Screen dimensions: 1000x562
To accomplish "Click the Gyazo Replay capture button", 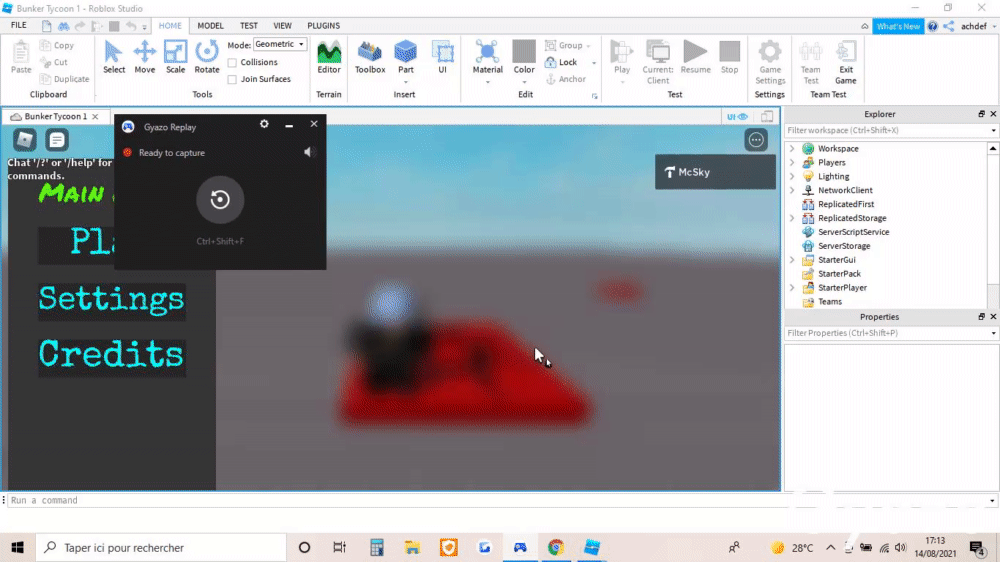I will tap(220, 200).
